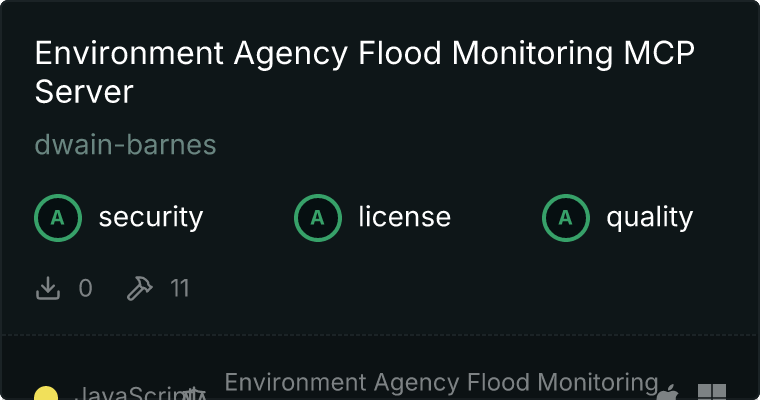Click the hammer tools icon
The image size is (760, 400).
tap(139, 289)
